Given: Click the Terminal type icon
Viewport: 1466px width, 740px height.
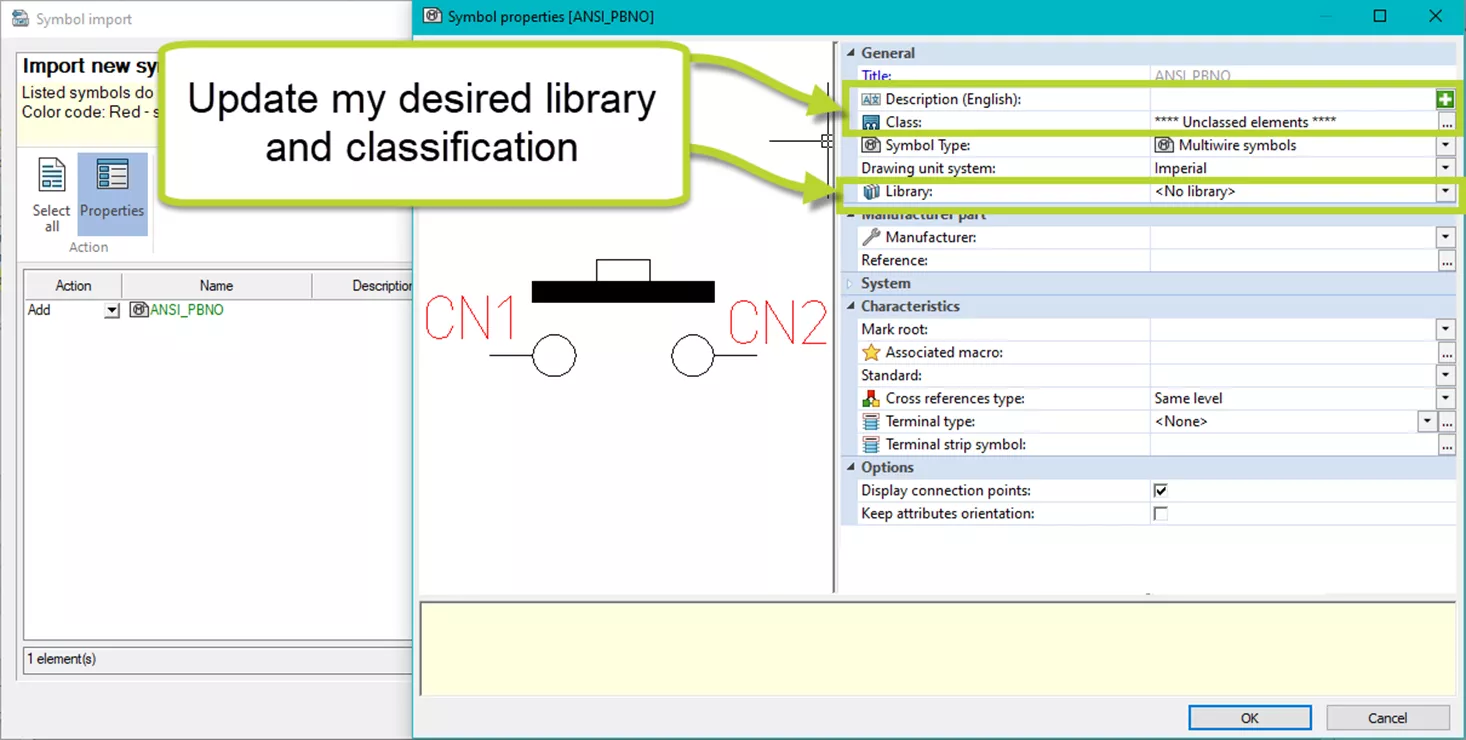Looking at the screenshot, I should [x=871, y=421].
